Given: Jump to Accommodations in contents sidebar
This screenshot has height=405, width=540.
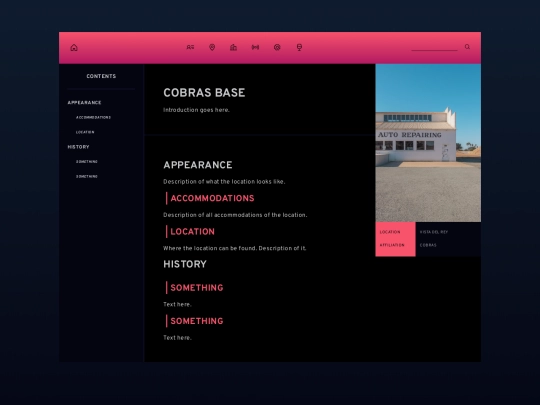Looking at the screenshot, I should click(x=93, y=117).
